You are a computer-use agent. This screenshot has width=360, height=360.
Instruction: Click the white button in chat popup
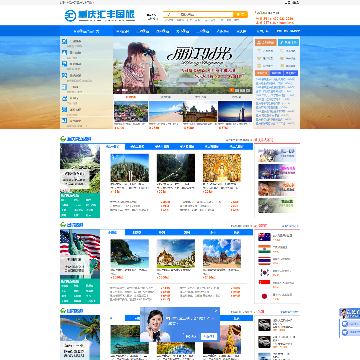(209, 336)
